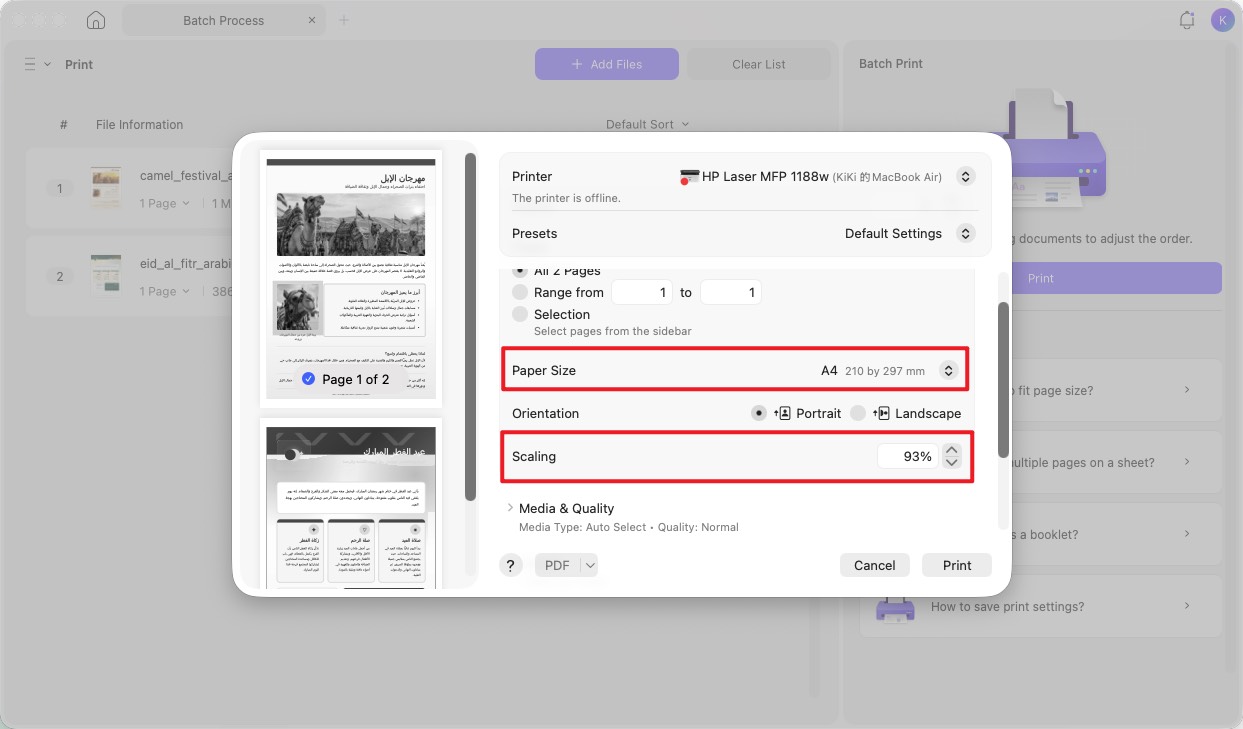Image resolution: width=1243 pixels, height=729 pixels.
Task: Open print dialog help question mark
Action: click(x=511, y=565)
